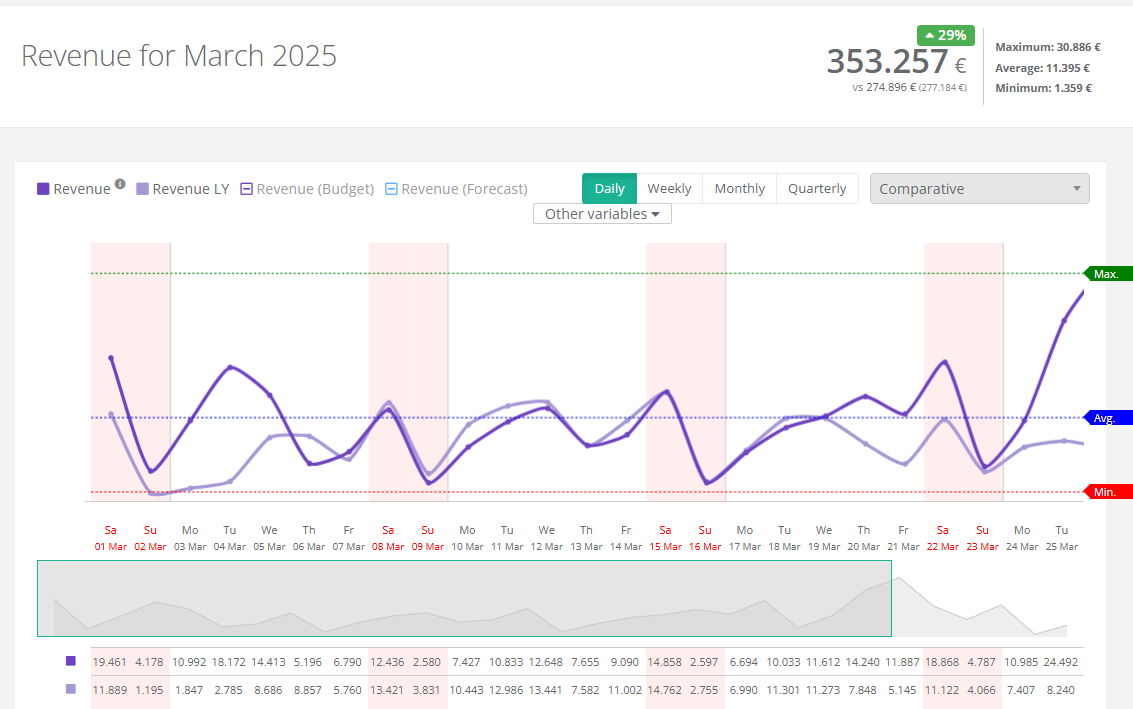The image size is (1133, 709).
Task: Click the Min. line marker
Action: [x=1108, y=492]
